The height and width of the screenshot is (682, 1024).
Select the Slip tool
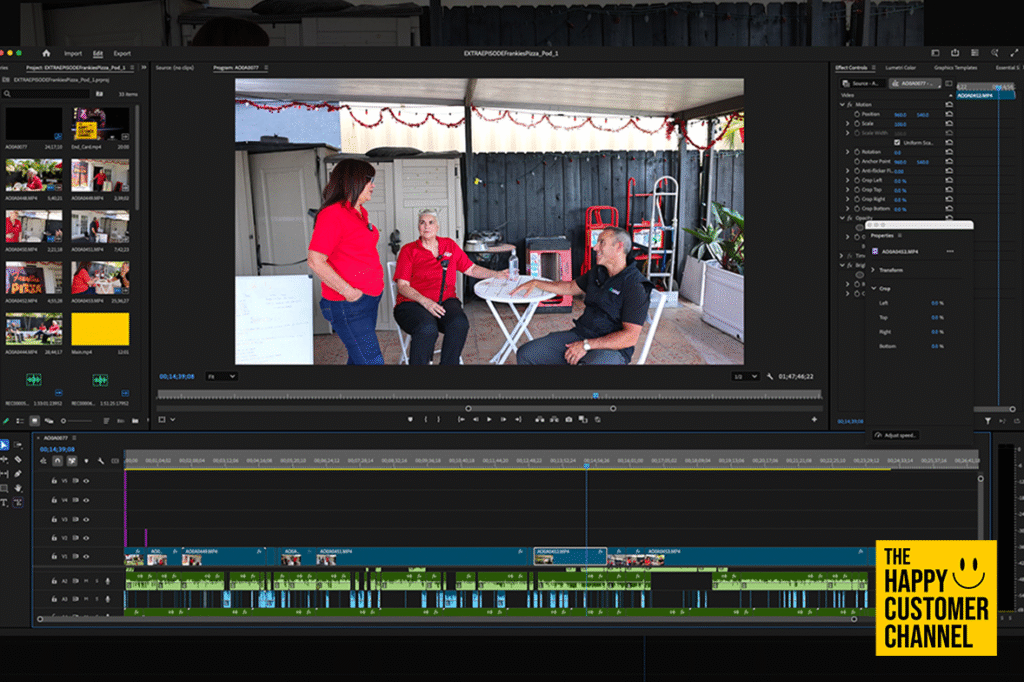click(x=5, y=474)
